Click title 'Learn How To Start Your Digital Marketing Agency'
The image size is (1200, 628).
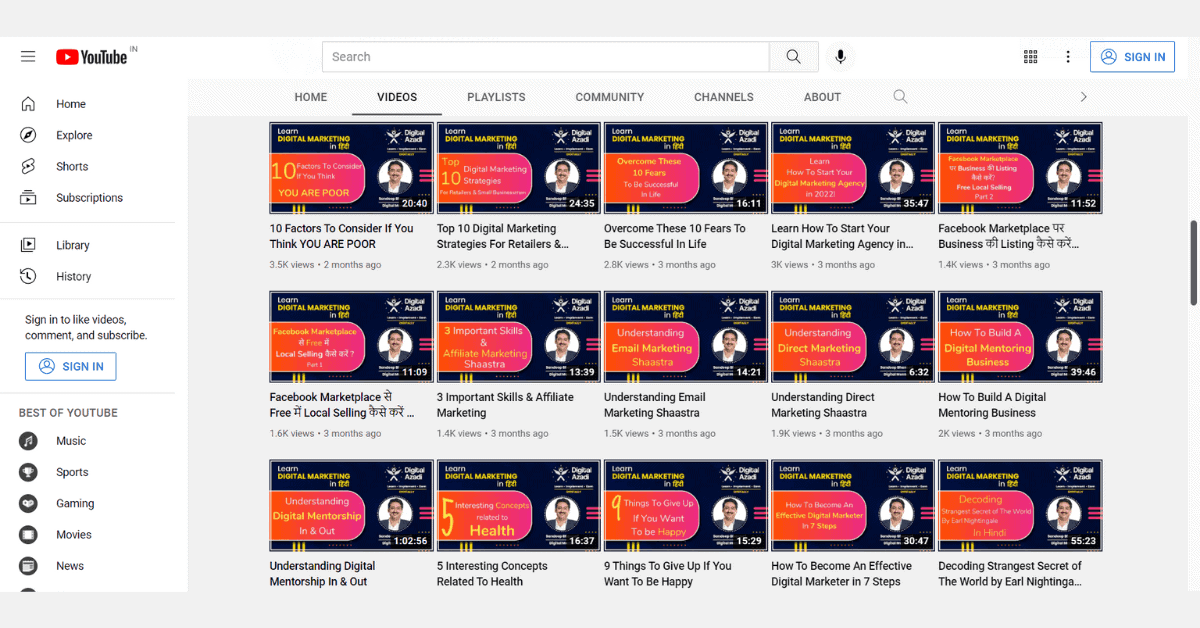pyautogui.click(x=842, y=236)
